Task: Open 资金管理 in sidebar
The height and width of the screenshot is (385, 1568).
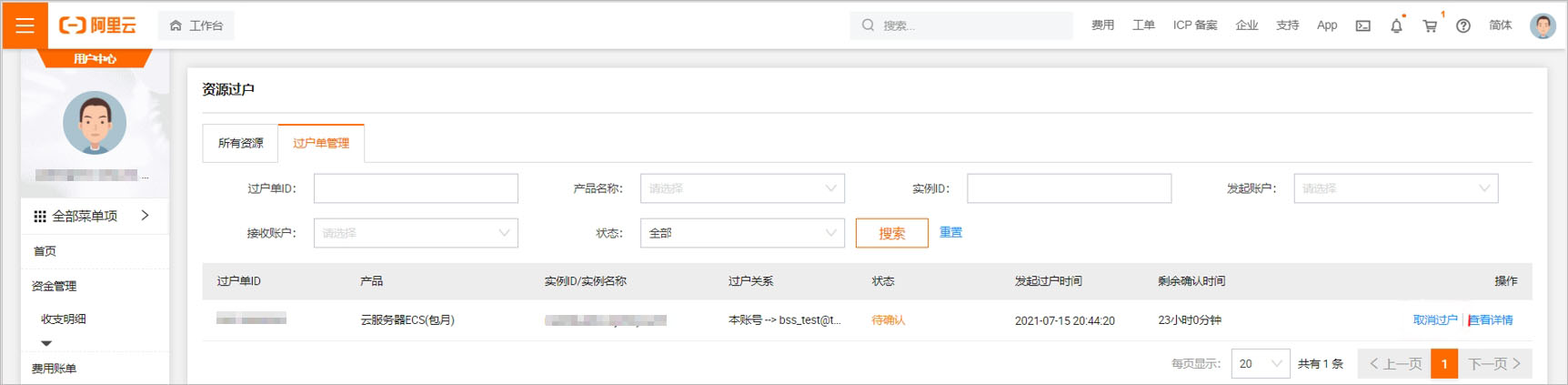Action: pos(55,286)
